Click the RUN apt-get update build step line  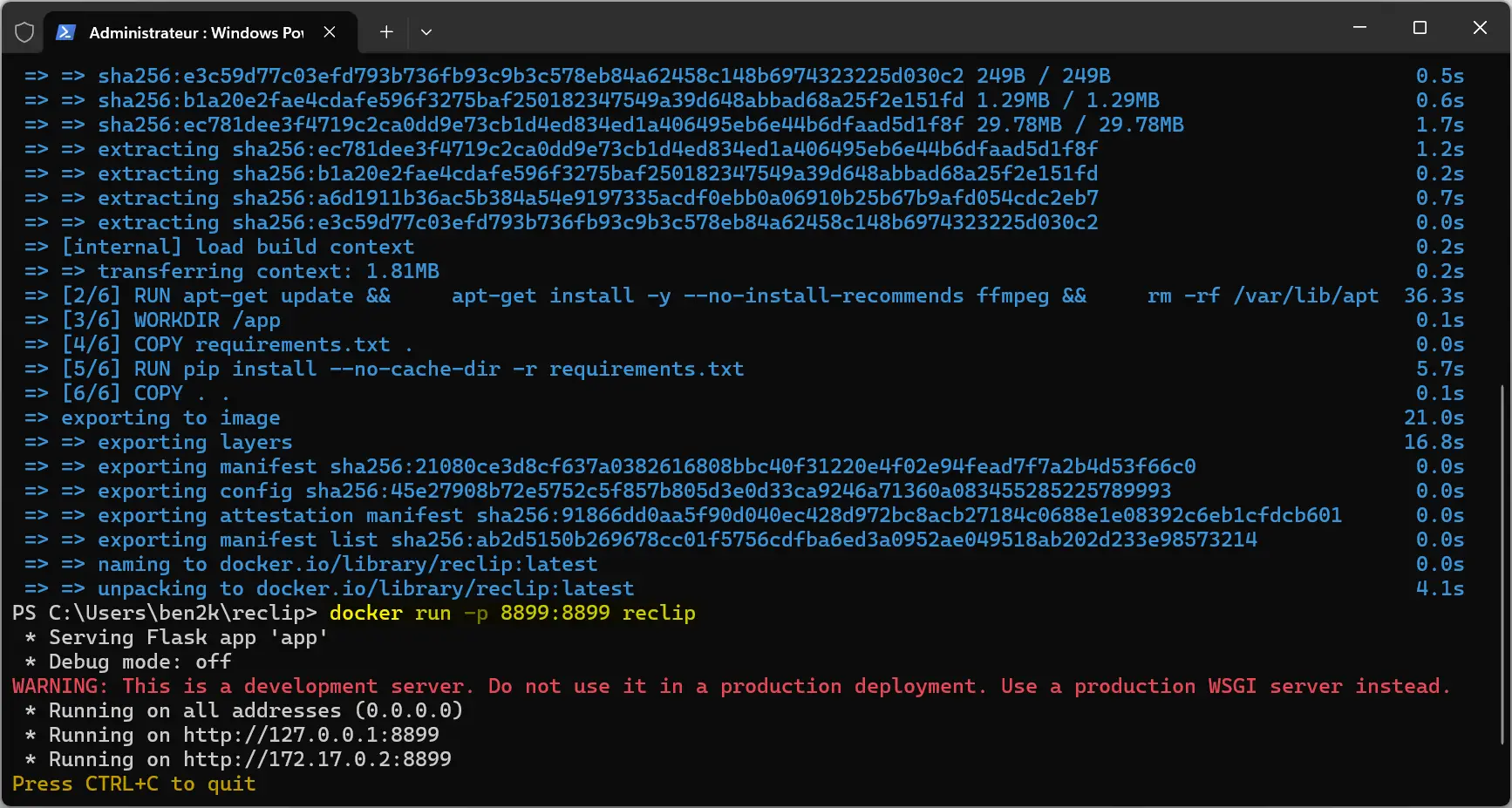pos(719,295)
